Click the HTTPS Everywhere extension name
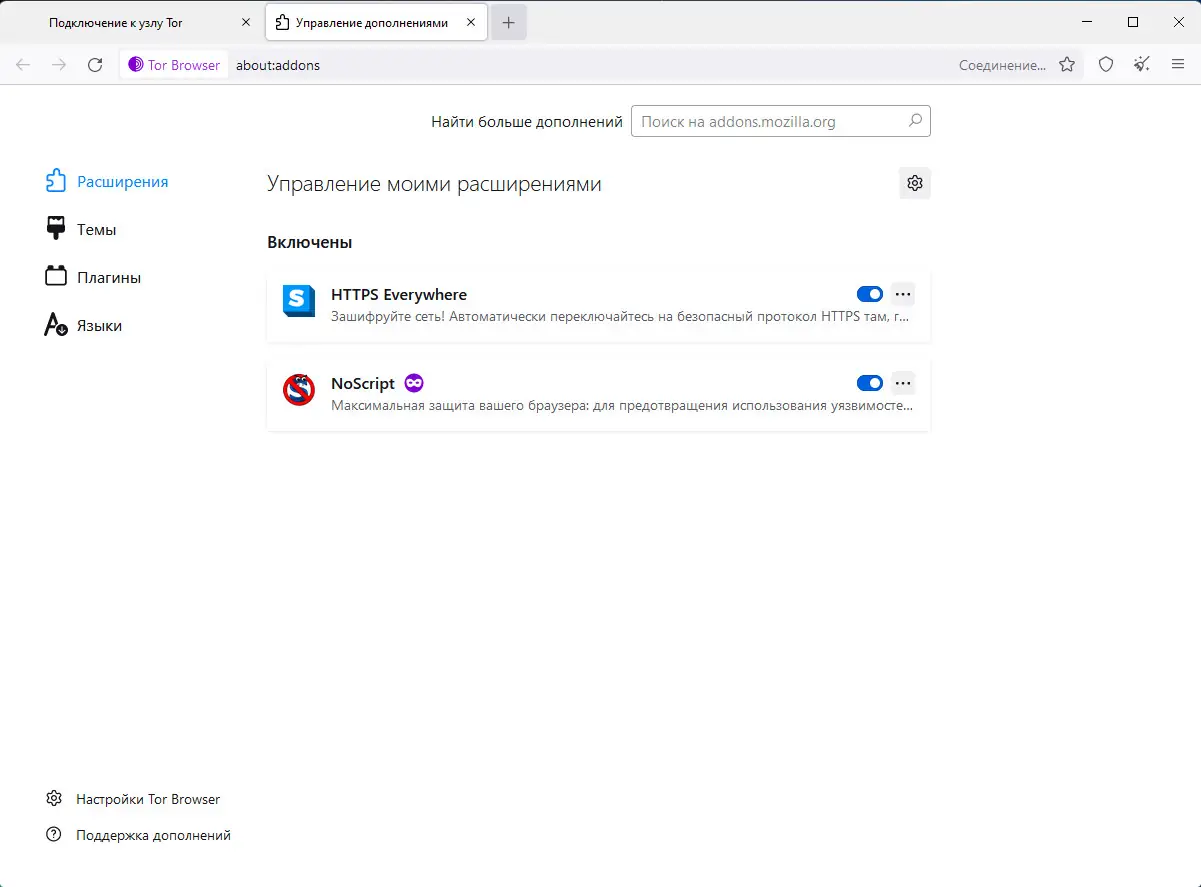Viewport: 1201px width, 887px height. [x=399, y=294]
